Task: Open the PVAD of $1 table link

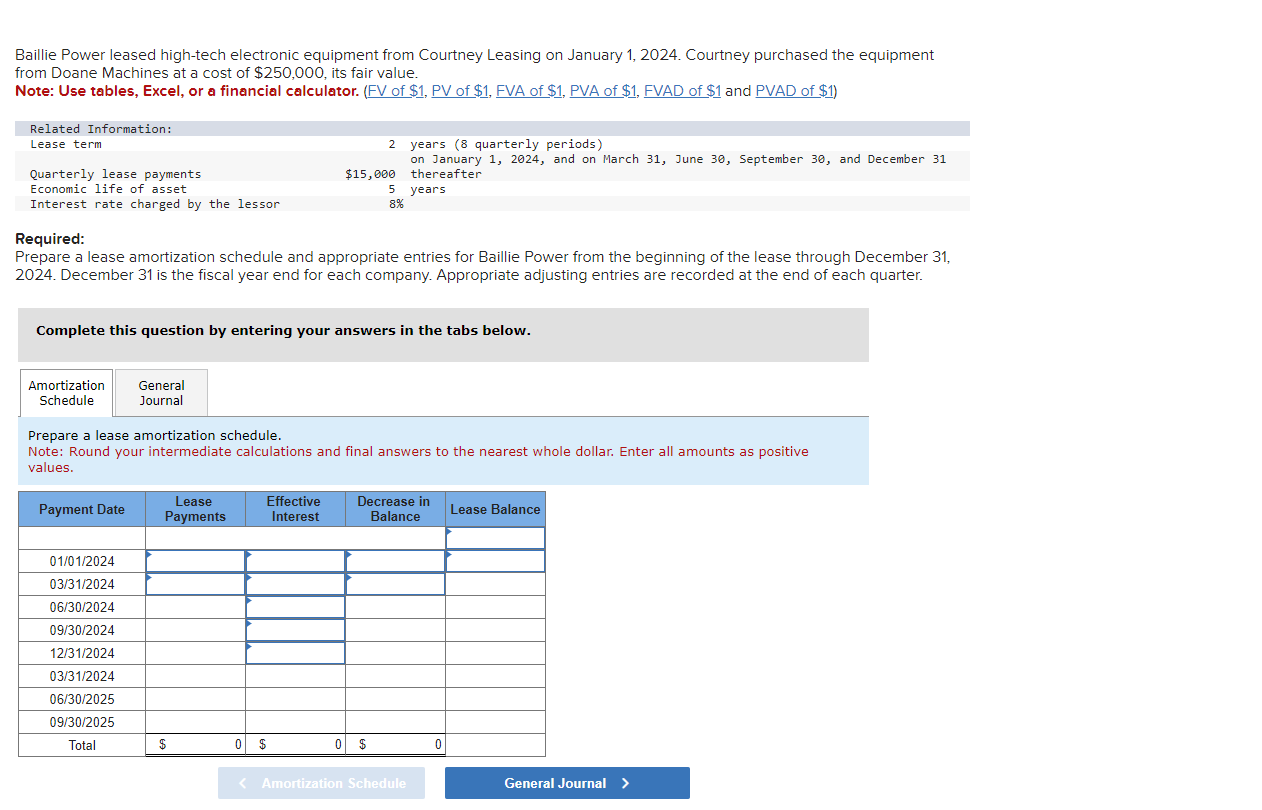Action: click(793, 90)
